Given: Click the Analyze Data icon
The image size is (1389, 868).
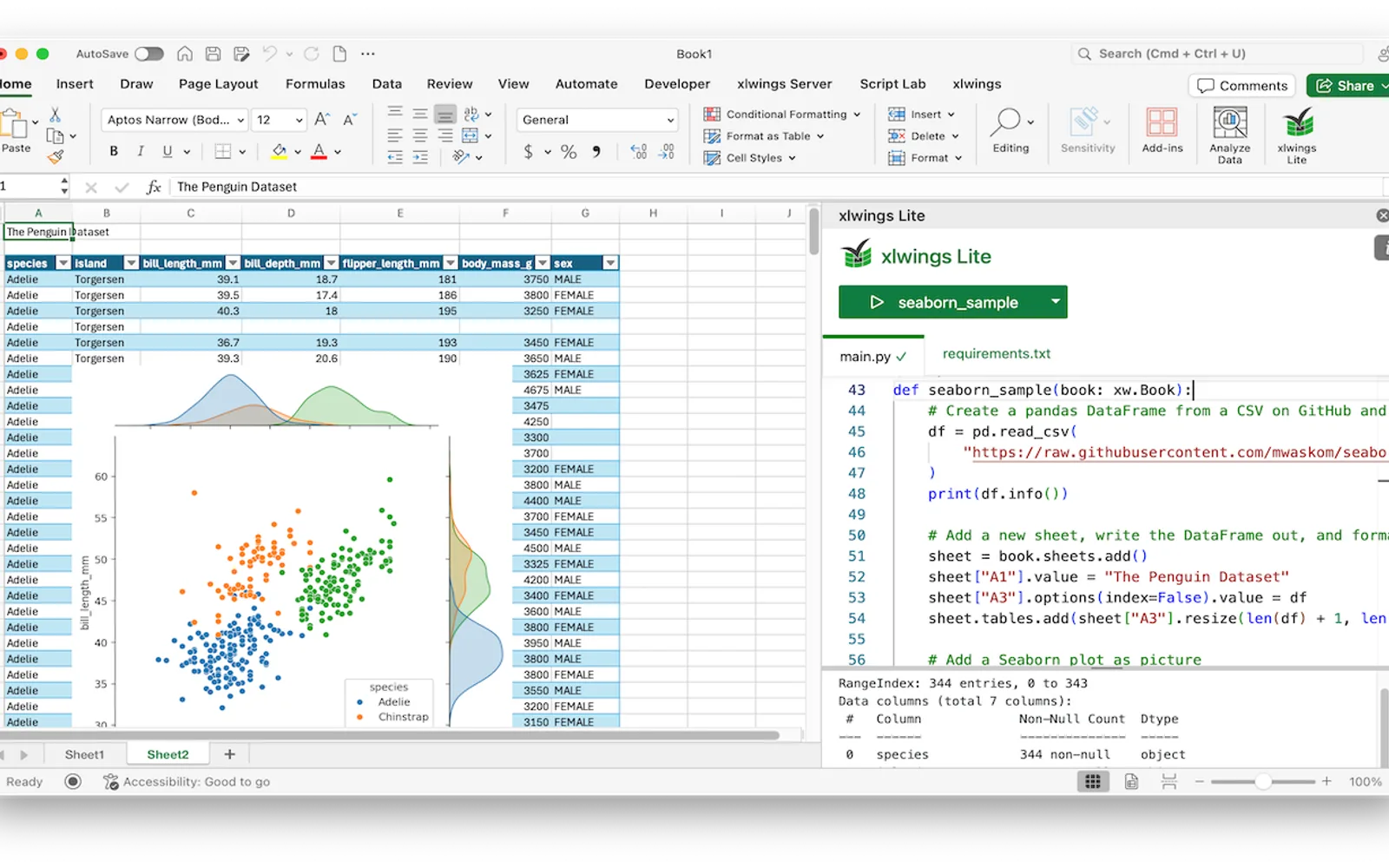Looking at the screenshot, I should click(x=1229, y=135).
